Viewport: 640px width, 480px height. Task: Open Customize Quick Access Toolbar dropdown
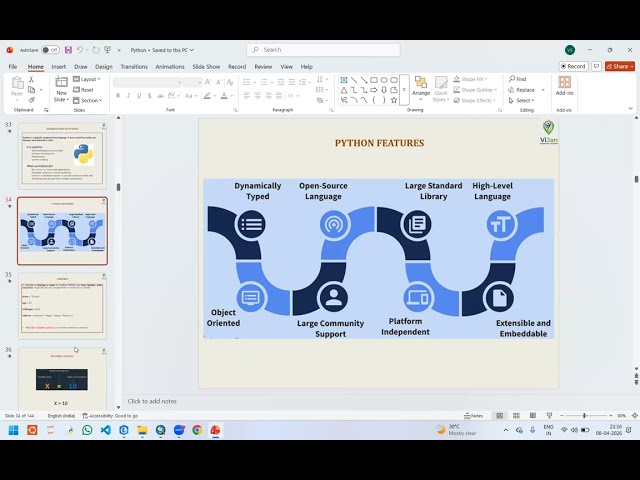119,50
